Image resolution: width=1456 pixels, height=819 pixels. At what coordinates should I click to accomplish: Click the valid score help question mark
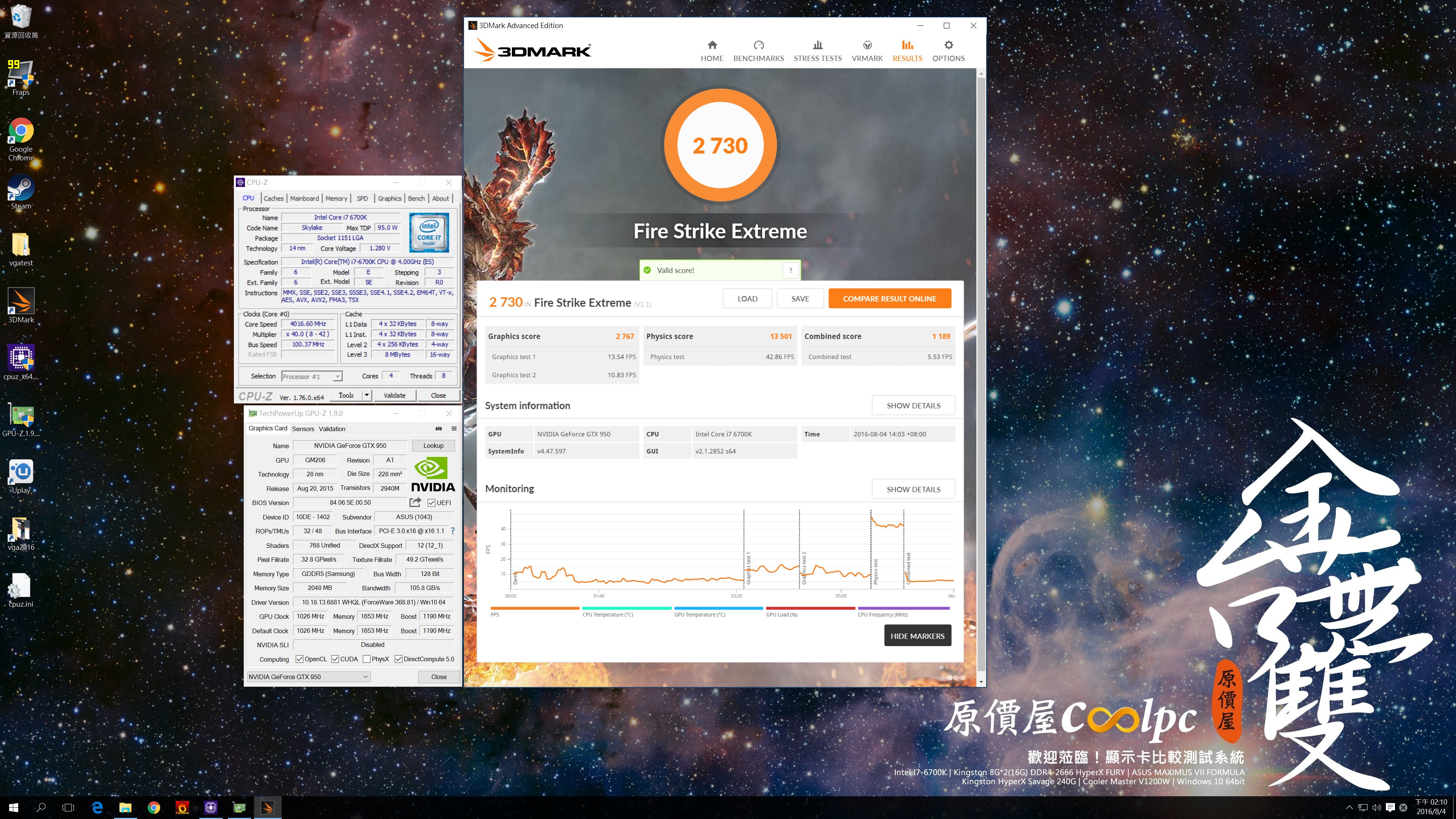(x=791, y=270)
